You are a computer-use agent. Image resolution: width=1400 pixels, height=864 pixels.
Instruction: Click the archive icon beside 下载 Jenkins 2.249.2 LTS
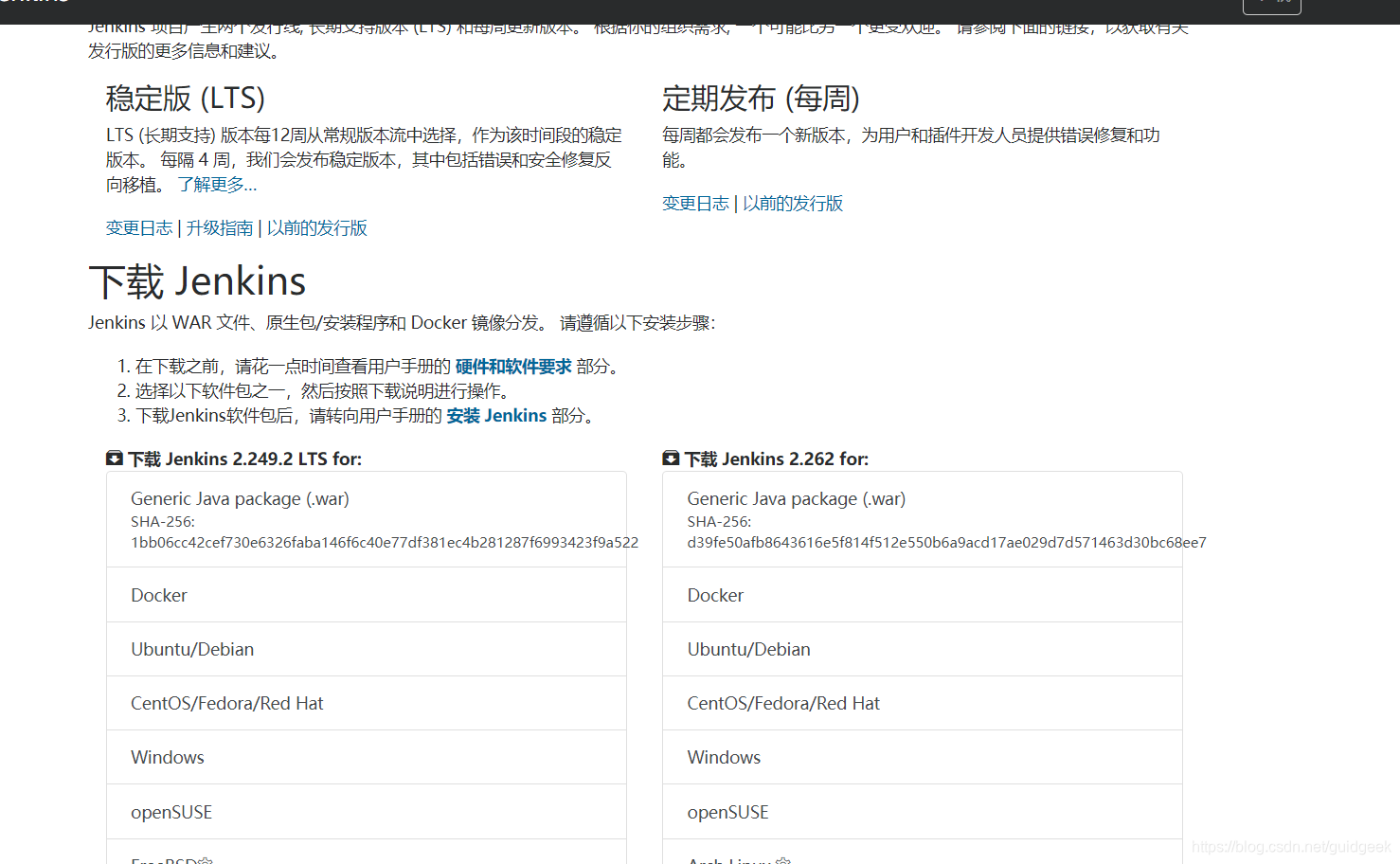115,459
